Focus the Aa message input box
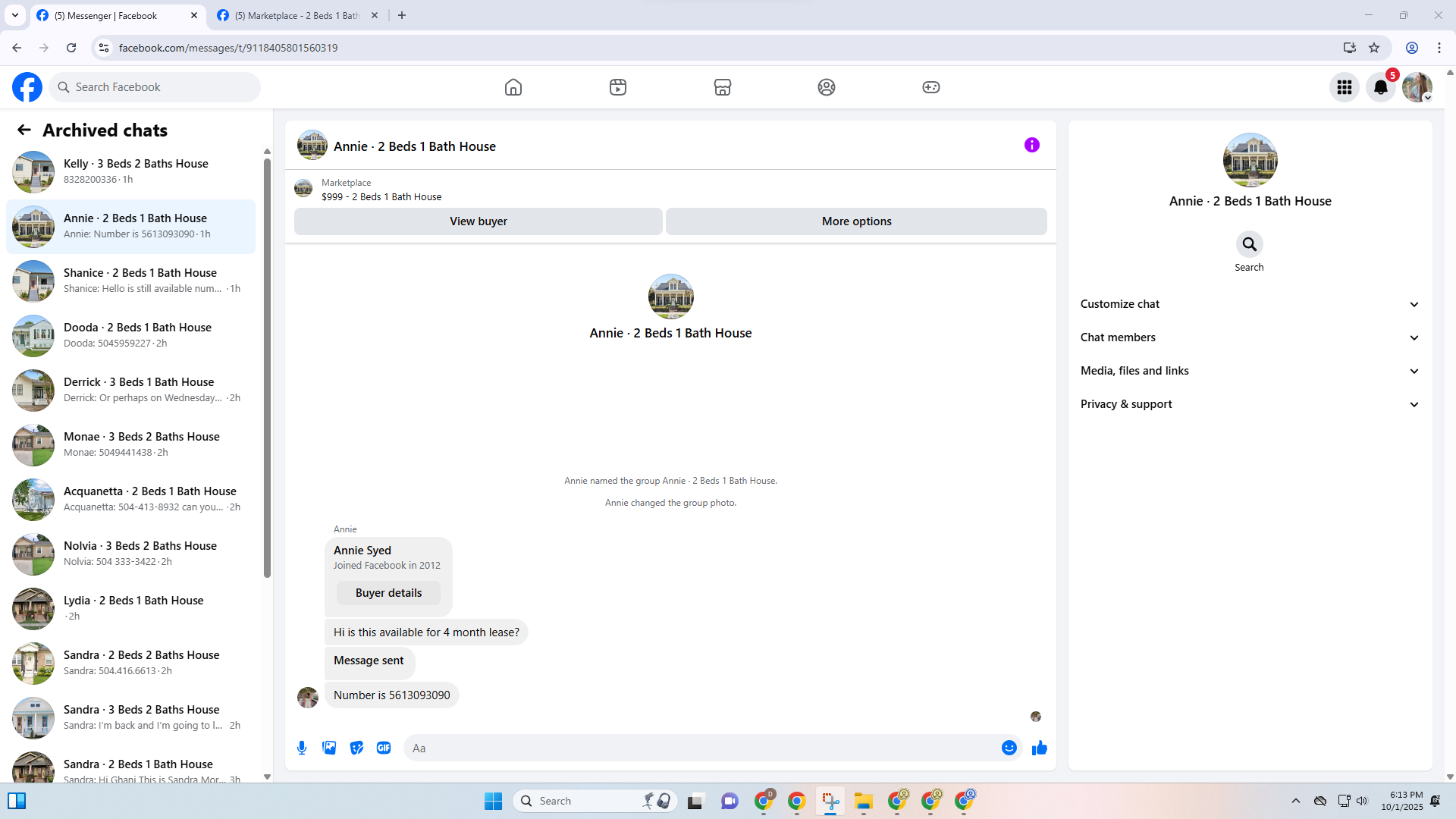The image size is (1456, 819). pyautogui.click(x=701, y=748)
